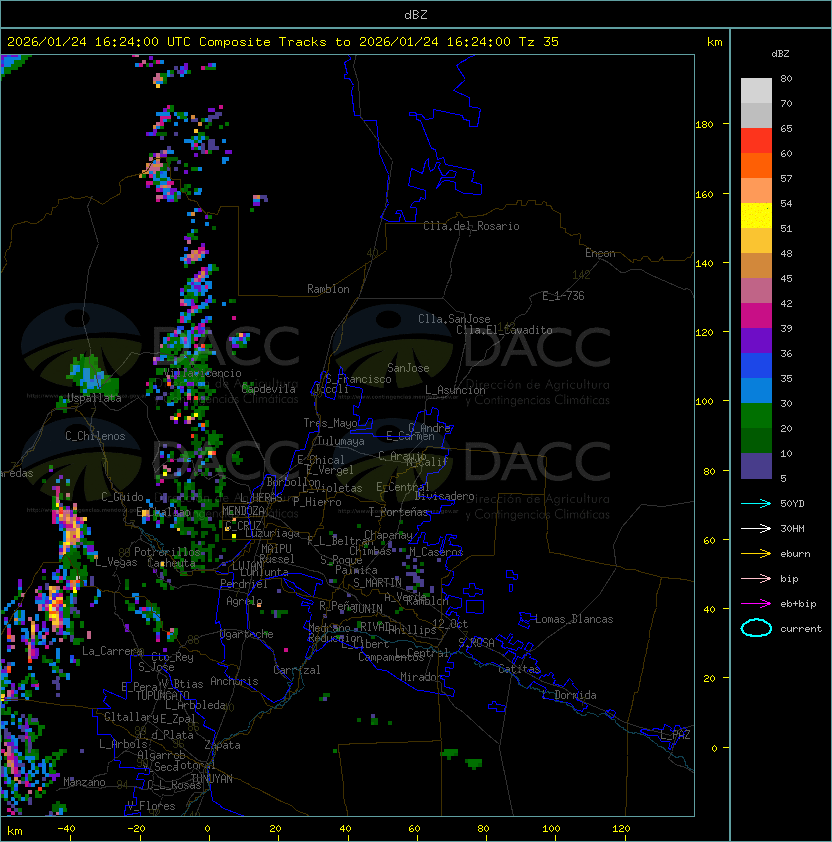The width and height of the screenshot is (832, 842).
Task: Click the pink bip arrow in legend
Action: (x=756, y=578)
